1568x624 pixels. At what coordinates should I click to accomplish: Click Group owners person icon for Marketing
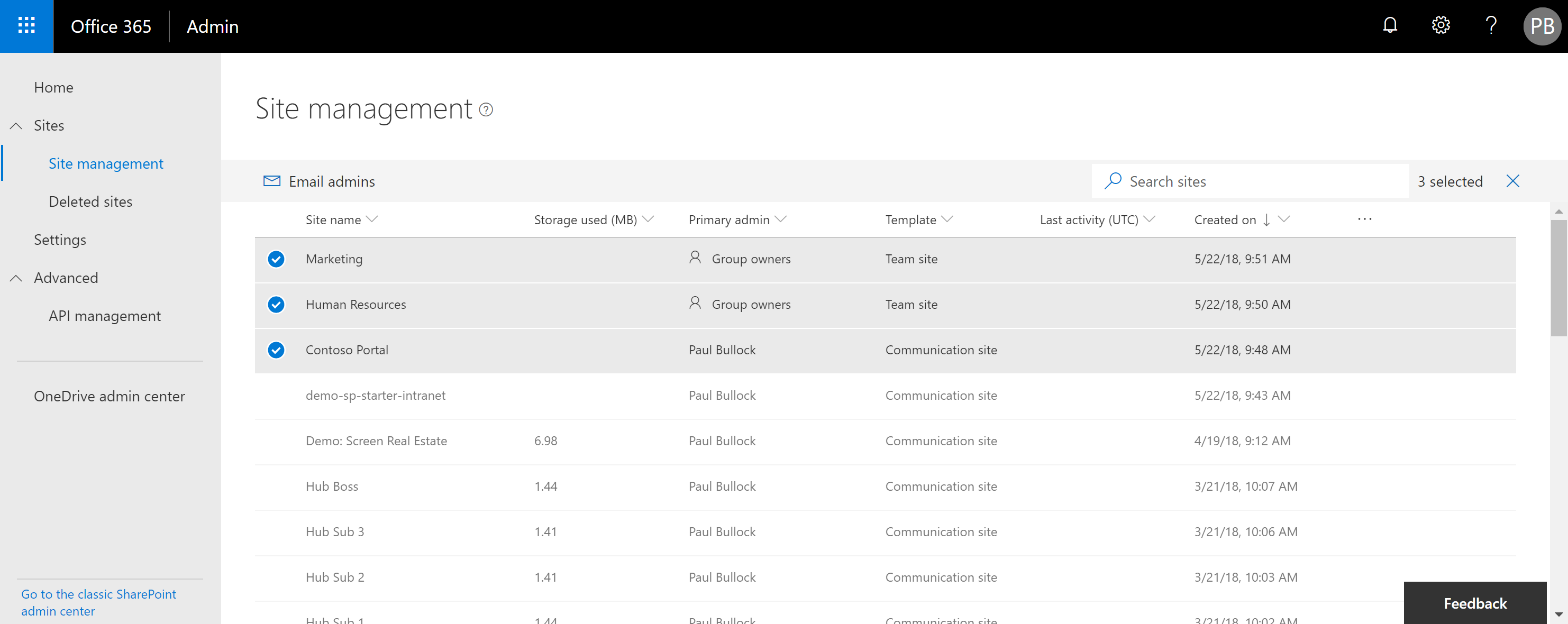click(x=695, y=258)
